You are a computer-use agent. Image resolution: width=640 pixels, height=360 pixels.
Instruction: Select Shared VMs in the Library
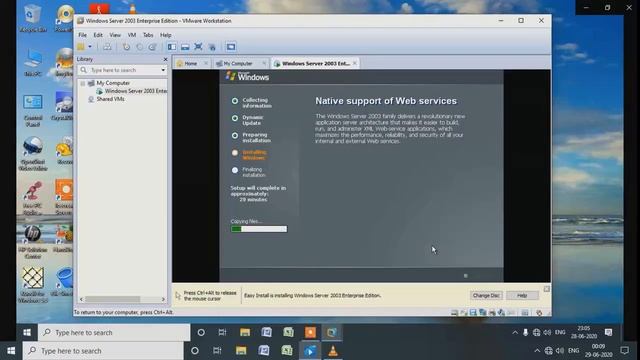tap(111, 99)
